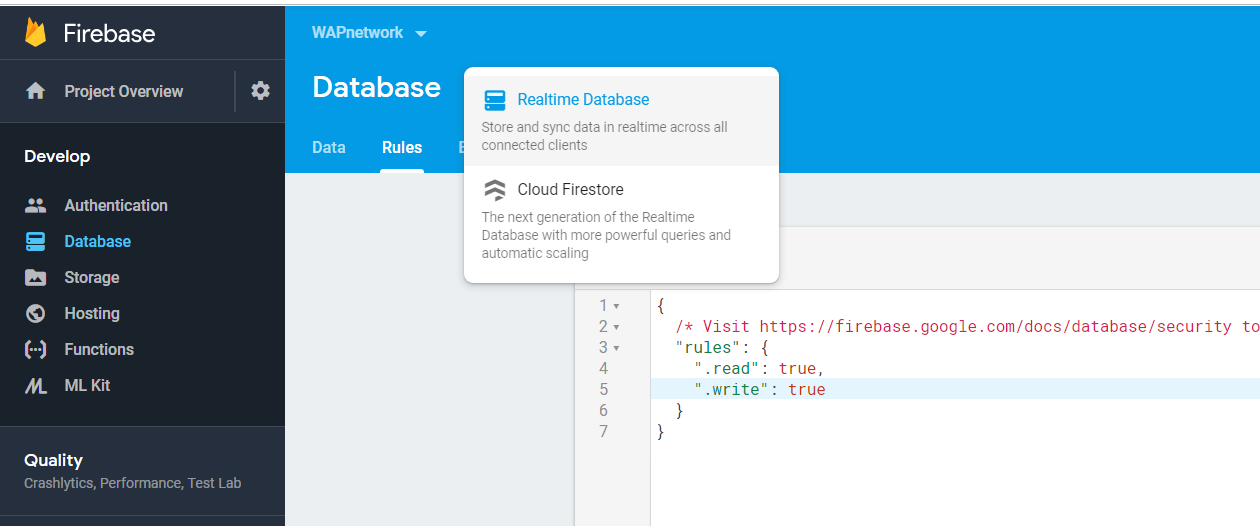Click the Cloud Firestore icon in popup

495,190
